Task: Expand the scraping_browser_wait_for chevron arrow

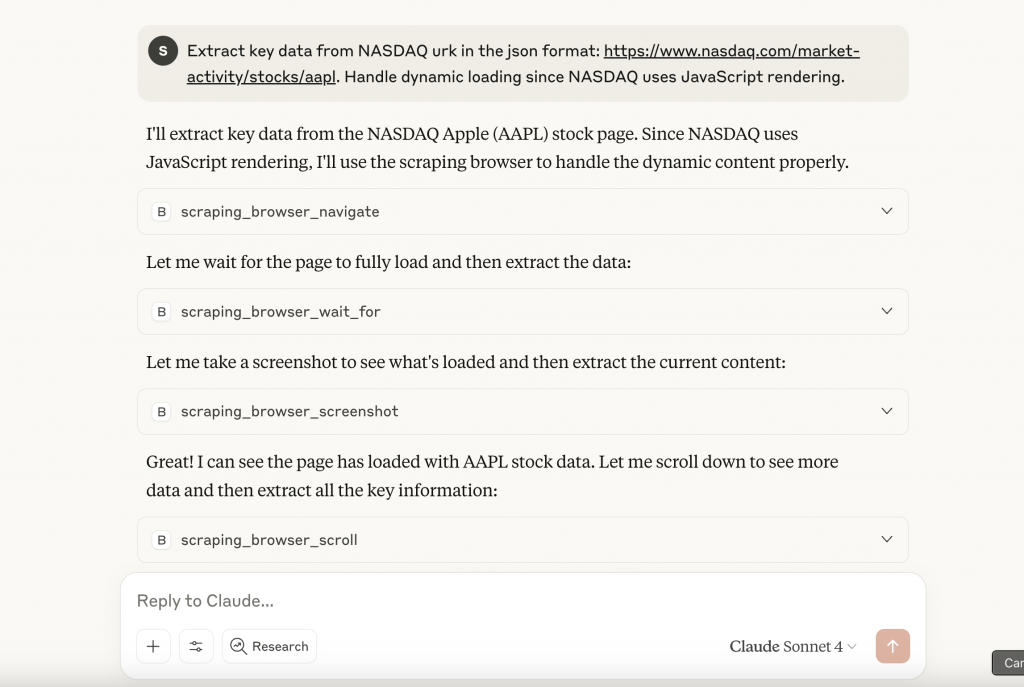Action: (886, 311)
